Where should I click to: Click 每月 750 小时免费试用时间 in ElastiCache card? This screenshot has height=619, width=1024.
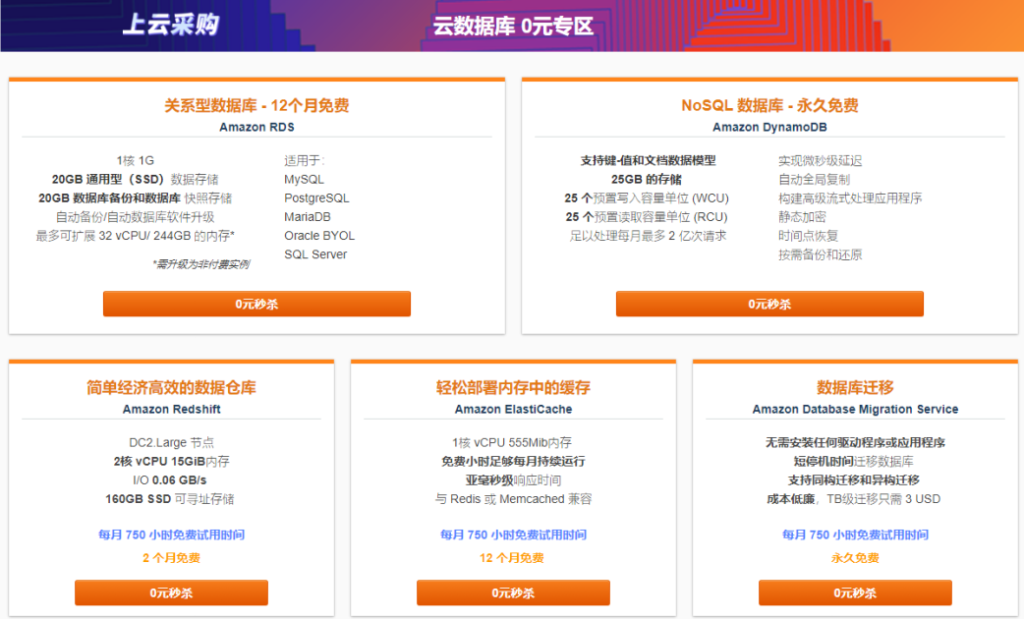pyautogui.click(x=512, y=536)
